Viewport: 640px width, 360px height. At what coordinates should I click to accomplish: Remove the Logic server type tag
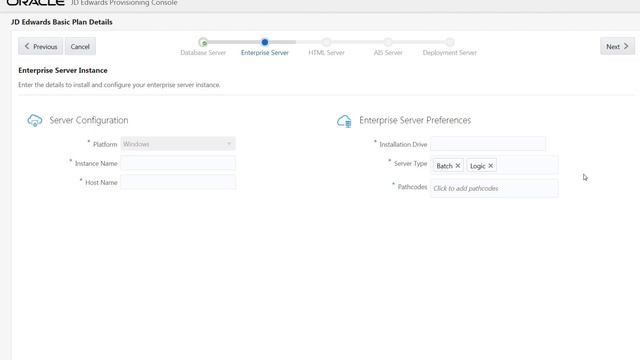pyautogui.click(x=491, y=166)
